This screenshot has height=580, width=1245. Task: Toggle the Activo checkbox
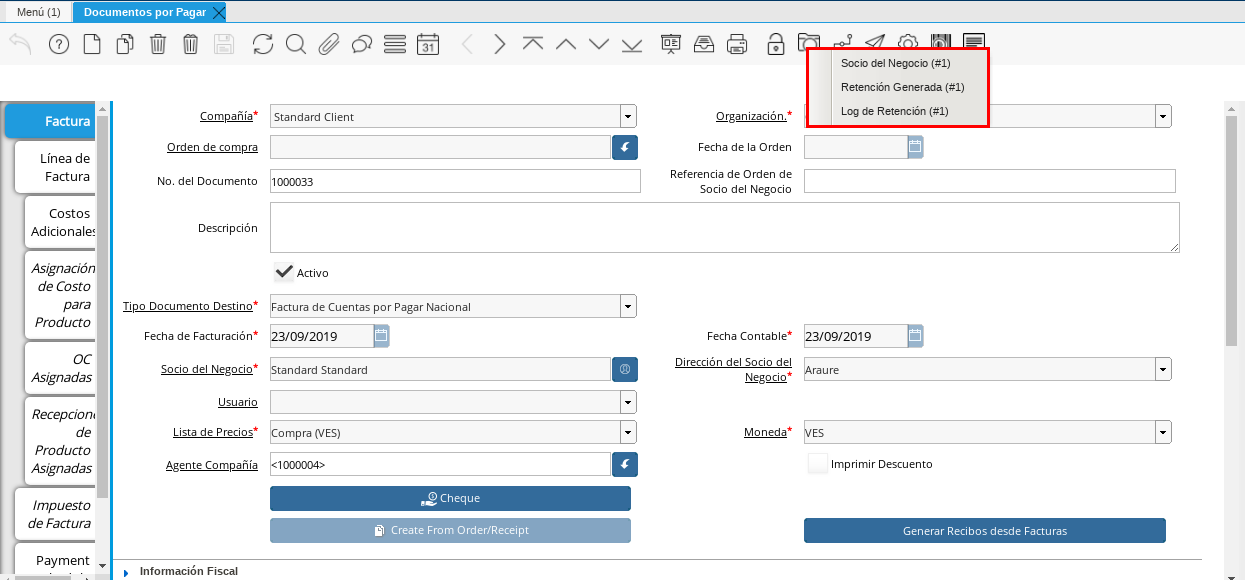(x=284, y=272)
